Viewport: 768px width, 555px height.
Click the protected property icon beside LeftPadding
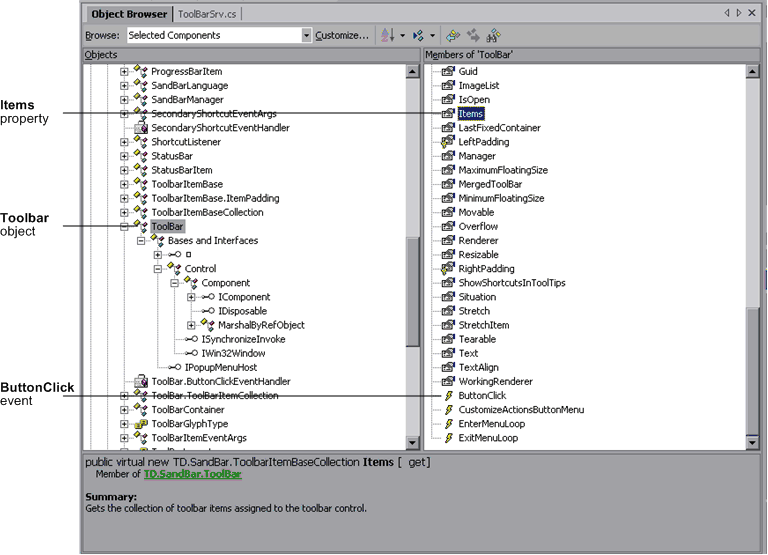448,142
